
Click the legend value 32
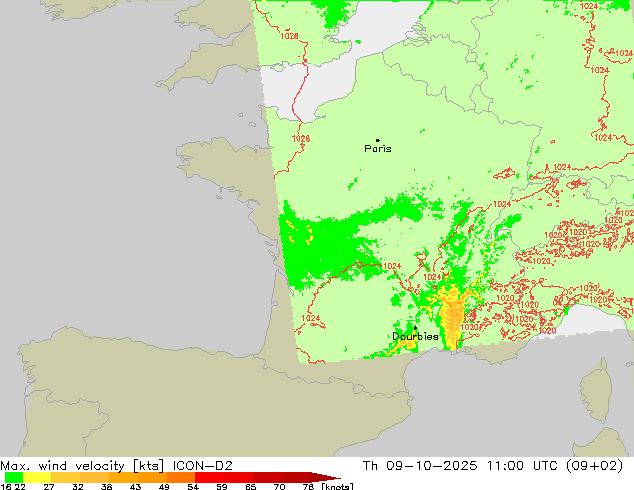(78, 486)
